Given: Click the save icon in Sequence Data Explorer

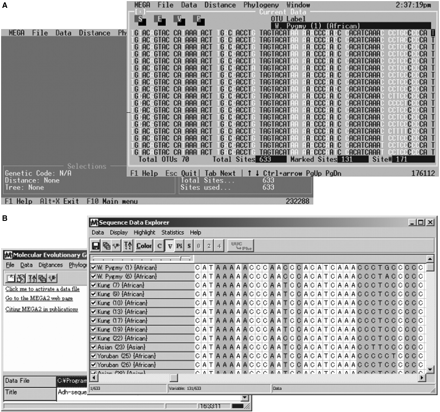Looking at the screenshot, I should pos(96,246).
